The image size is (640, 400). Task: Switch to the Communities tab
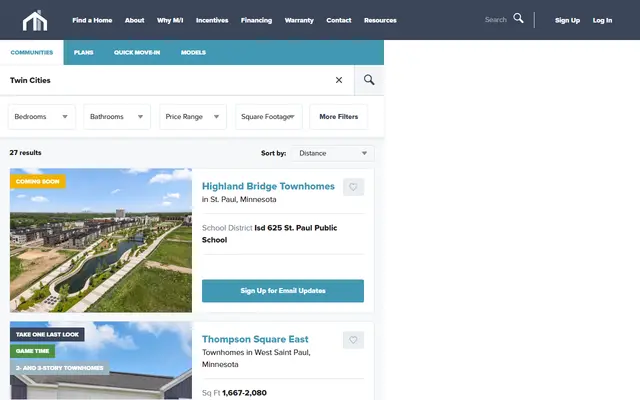[x=32, y=52]
